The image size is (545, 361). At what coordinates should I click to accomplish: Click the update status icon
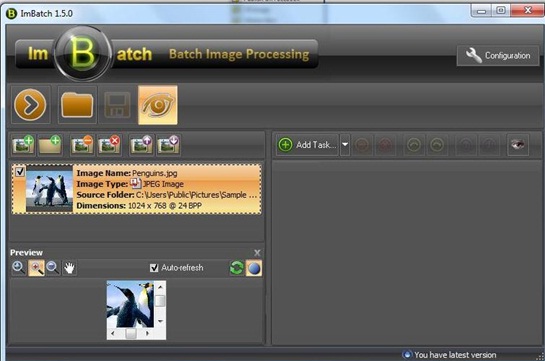click(x=407, y=355)
